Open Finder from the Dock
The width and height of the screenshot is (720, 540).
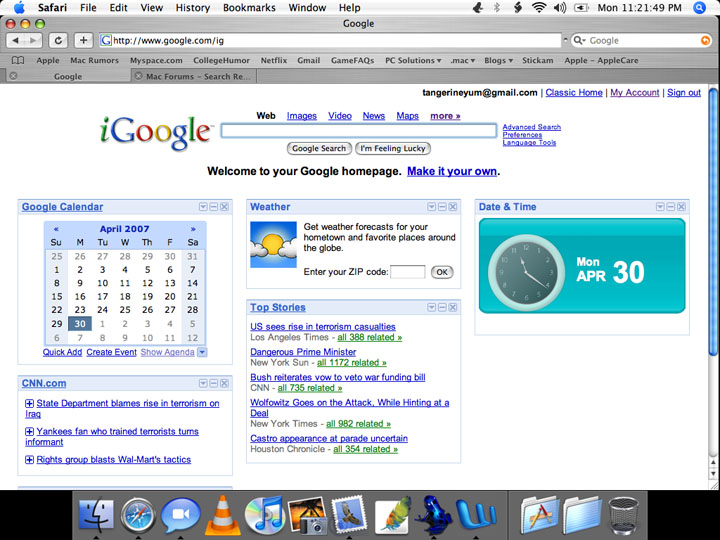(x=96, y=513)
